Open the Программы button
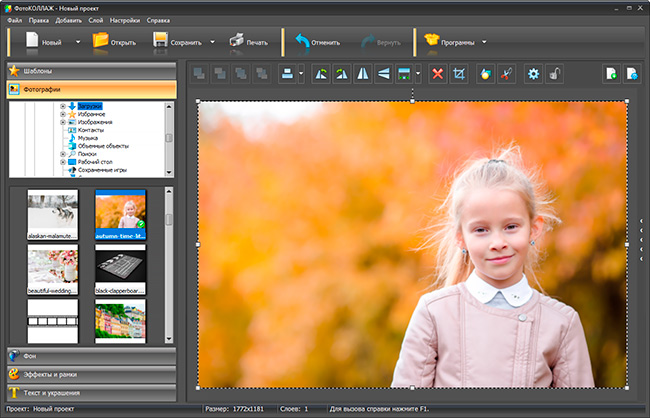650x418 pixels. pos(449,42)
